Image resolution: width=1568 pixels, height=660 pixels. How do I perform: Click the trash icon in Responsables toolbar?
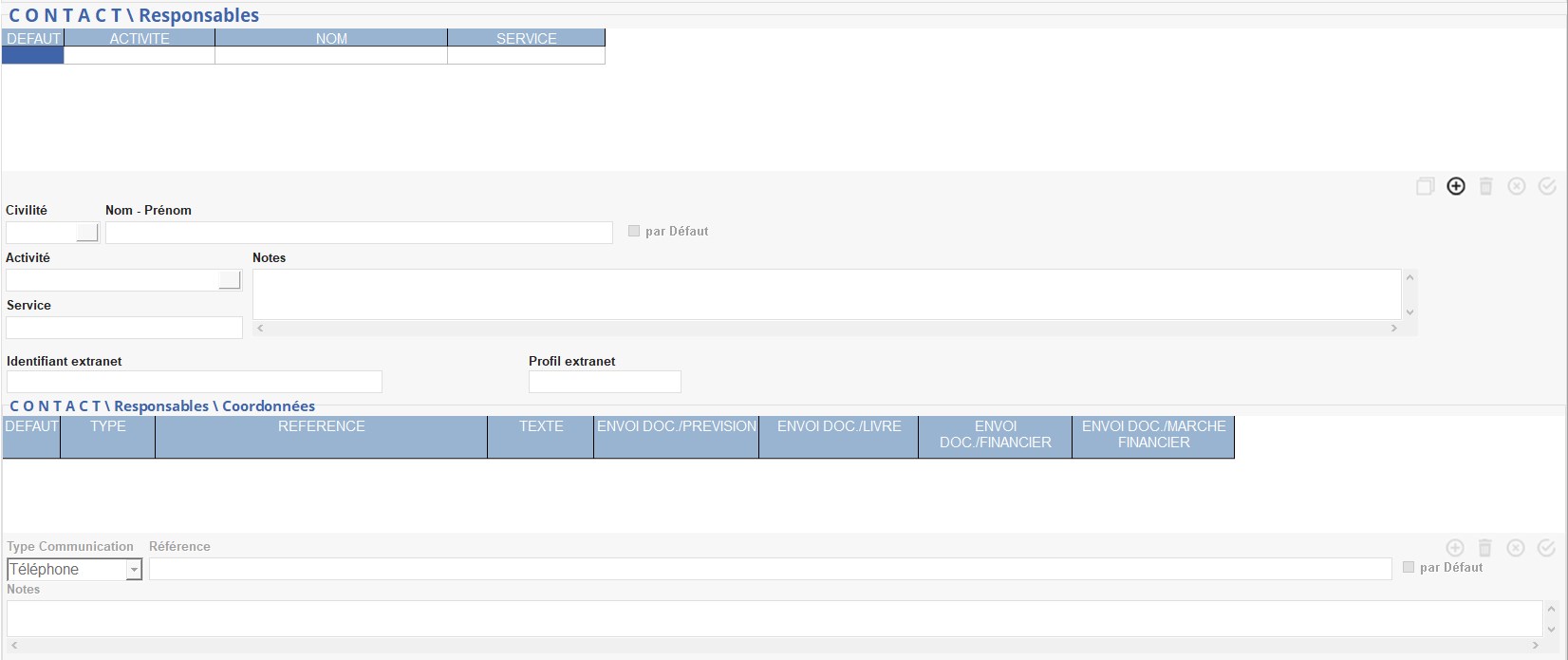coord(1485,186)
